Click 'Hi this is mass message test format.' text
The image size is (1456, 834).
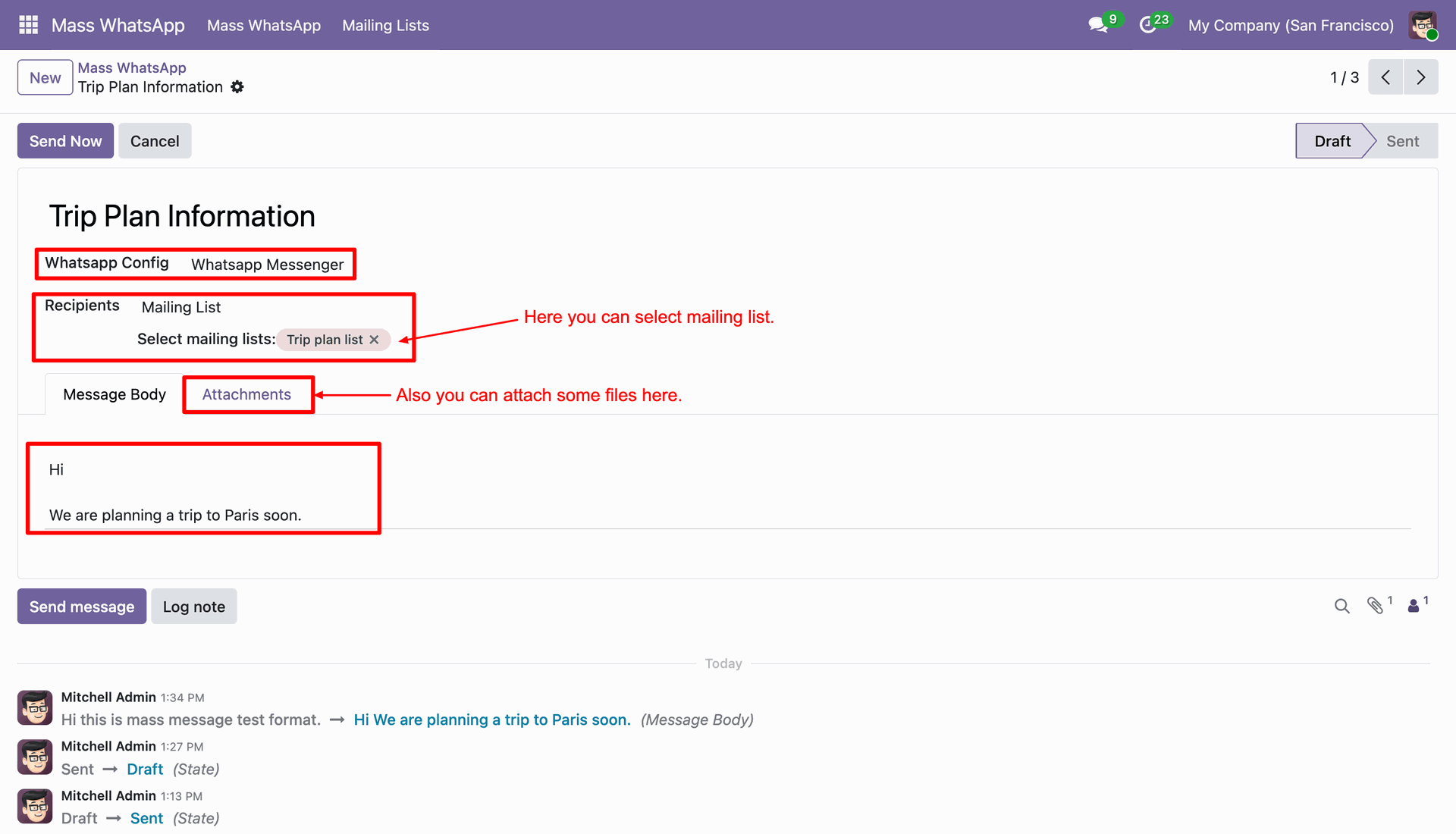pos(191,720)
